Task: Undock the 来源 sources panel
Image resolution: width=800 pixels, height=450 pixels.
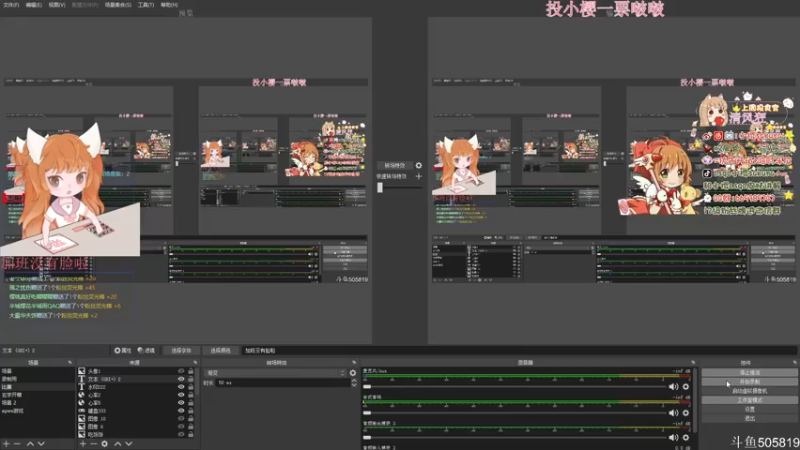Action: tap(195, 362)
